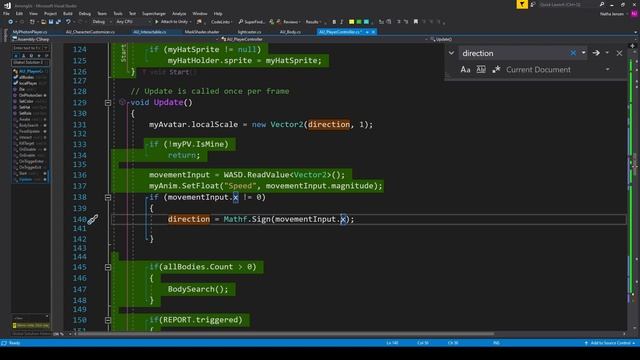Click the Undo toolbar icon

click(68, 22)
